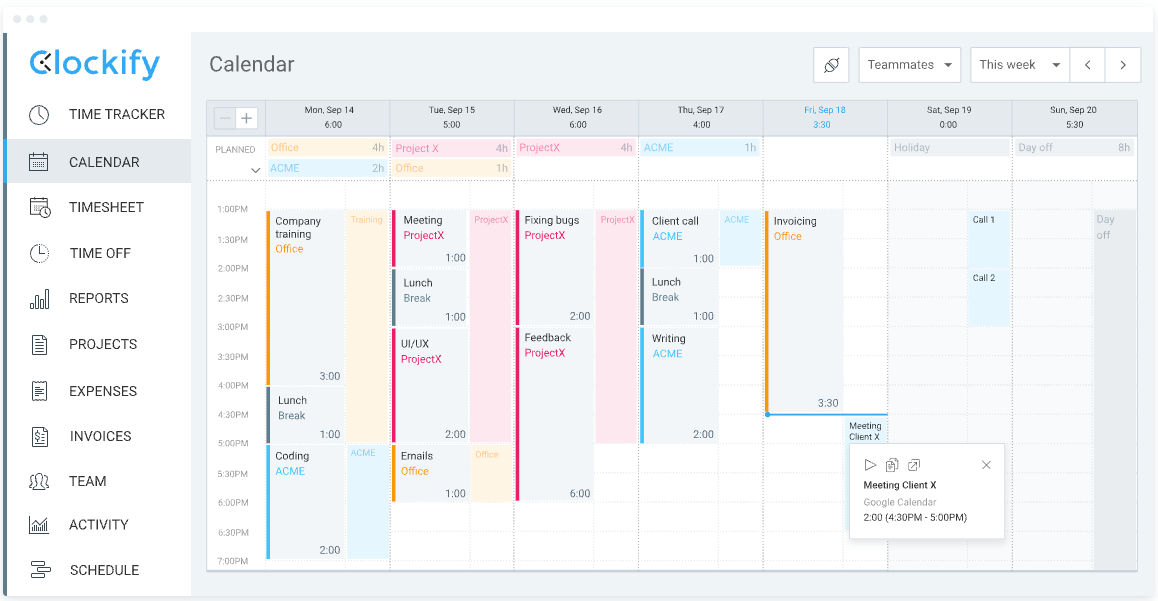Viewport: 1158px width, 601px height.
Task: Open the Teammates dropdown
Action: tap(910, 65)
